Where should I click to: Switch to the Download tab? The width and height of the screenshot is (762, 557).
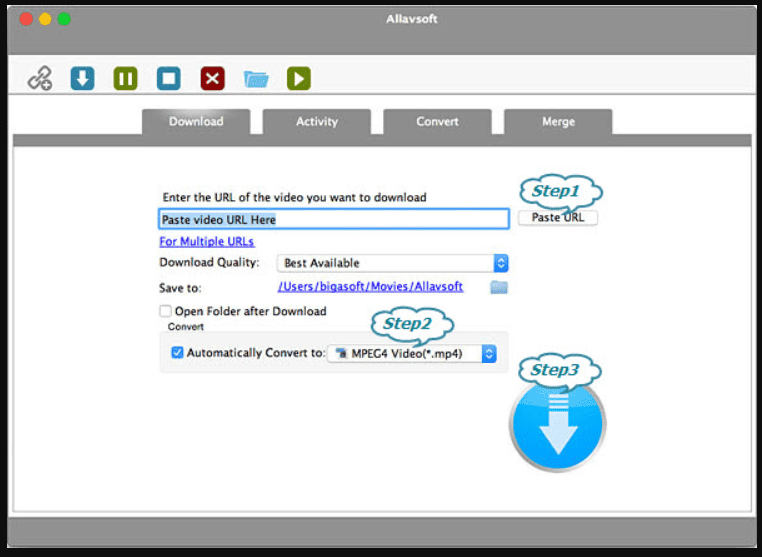point(196,122)
